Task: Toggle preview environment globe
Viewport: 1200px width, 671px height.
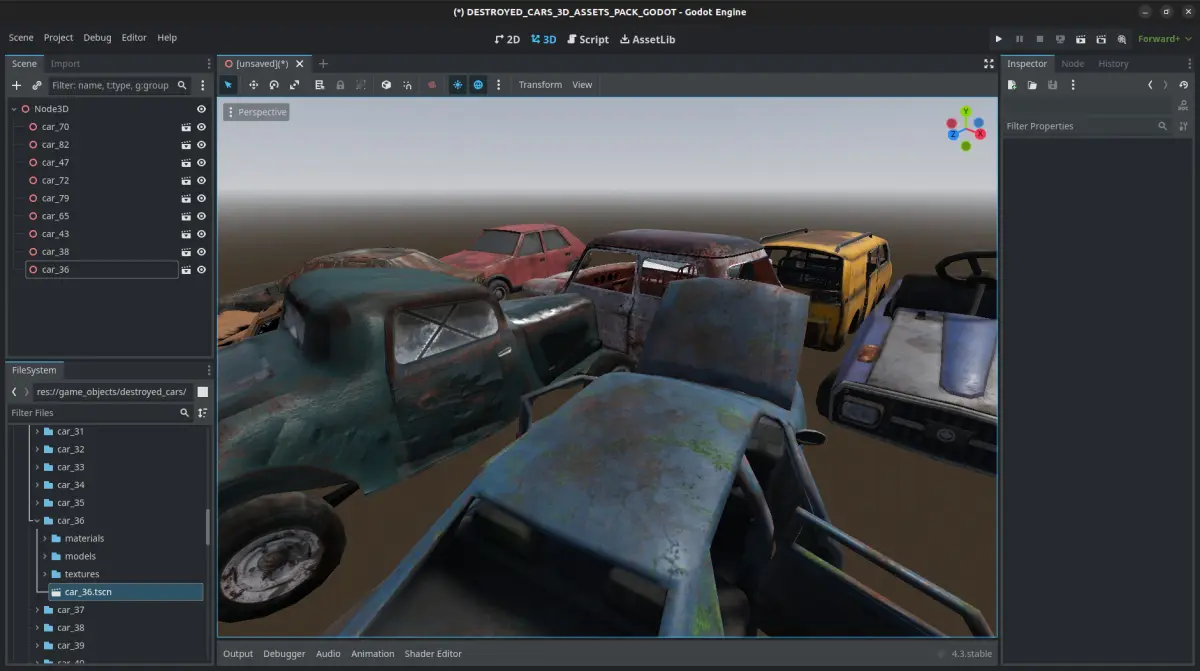Action: click(478, 85)
